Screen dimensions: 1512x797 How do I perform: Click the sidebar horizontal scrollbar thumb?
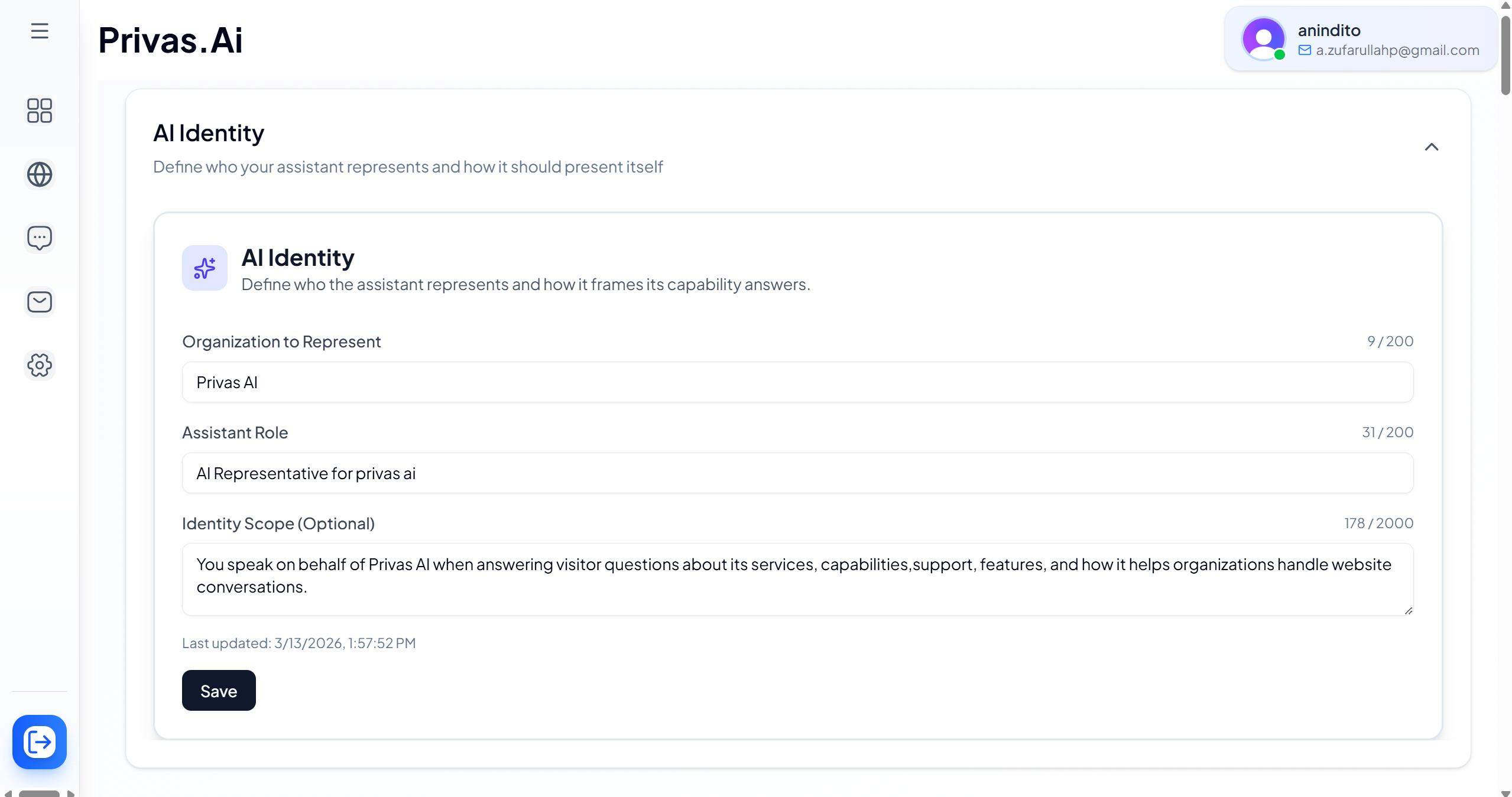pyautogui.click(x=39, y=793)
